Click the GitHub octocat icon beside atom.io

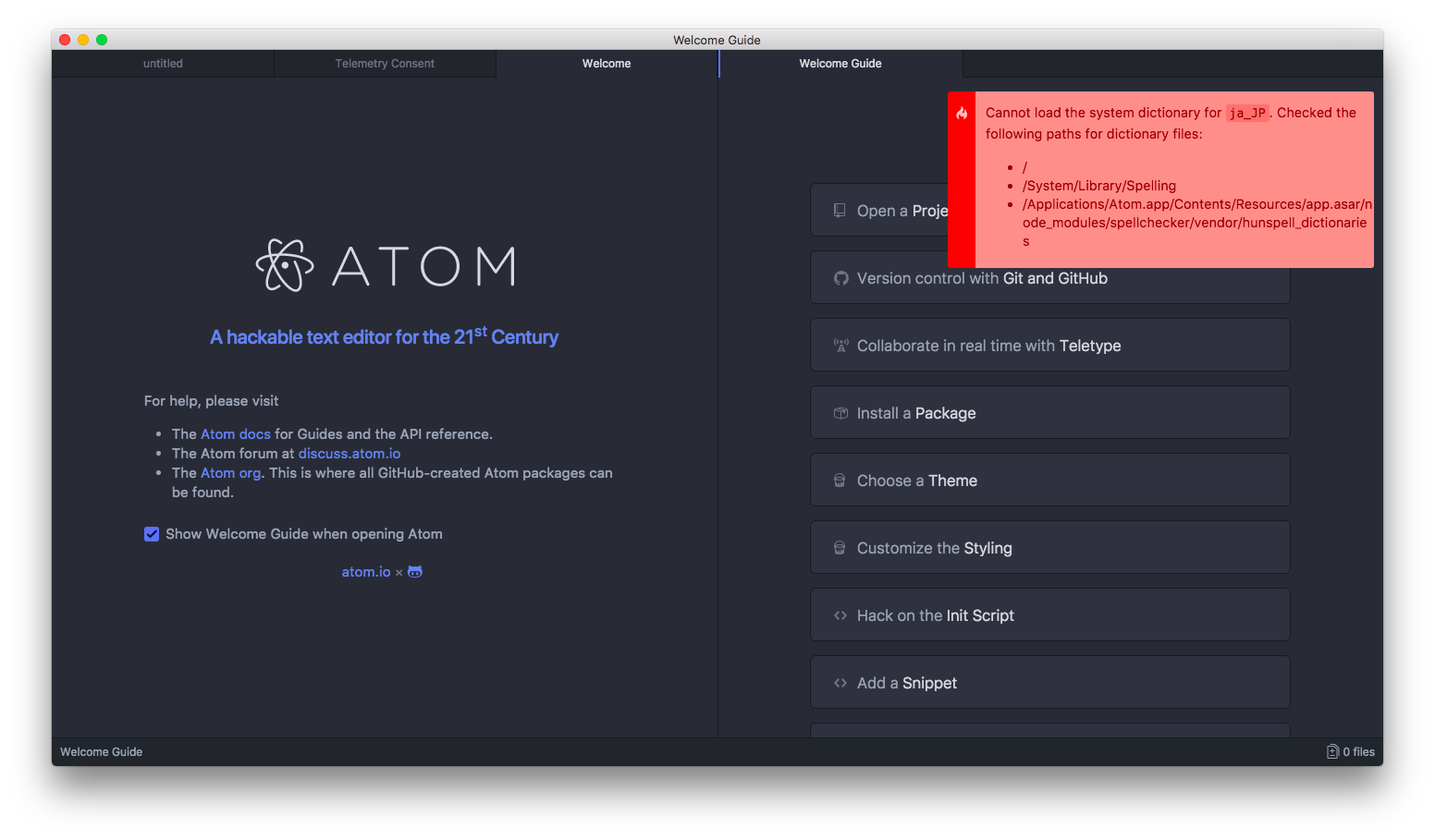pos(415,572)
